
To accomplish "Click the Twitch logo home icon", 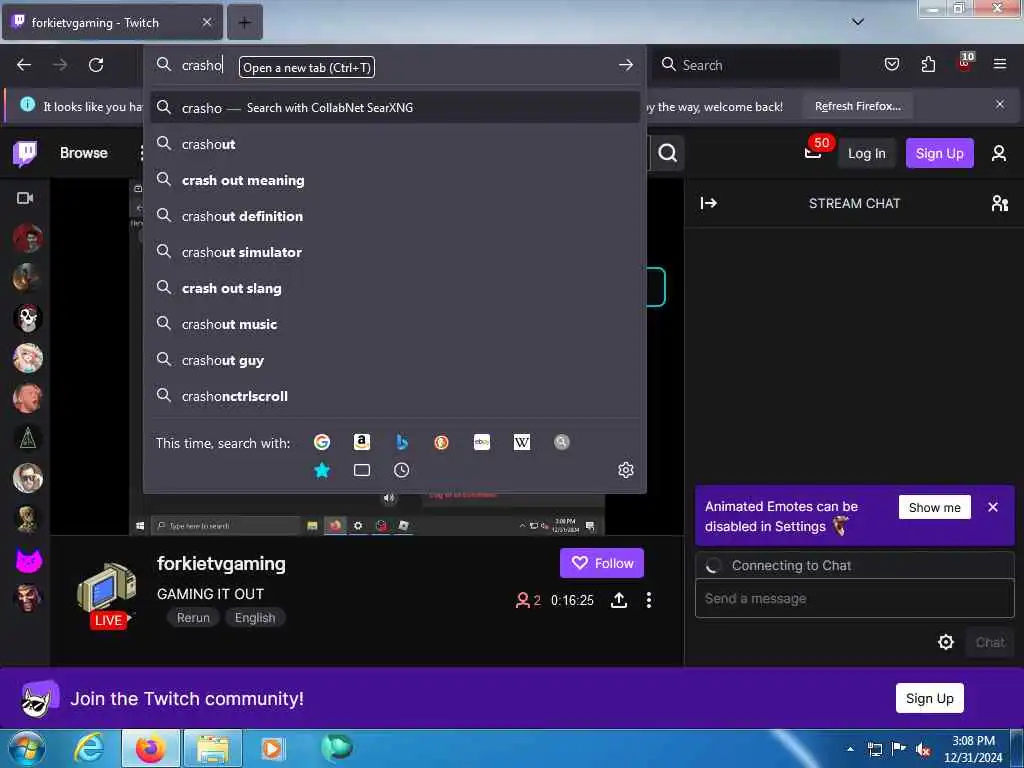I will pos(25,153).
